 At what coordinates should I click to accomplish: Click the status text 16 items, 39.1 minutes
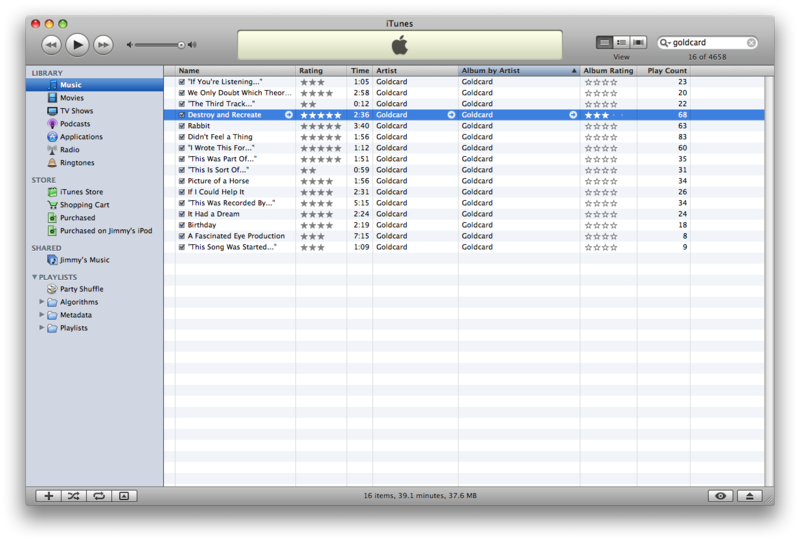[420, 496]
